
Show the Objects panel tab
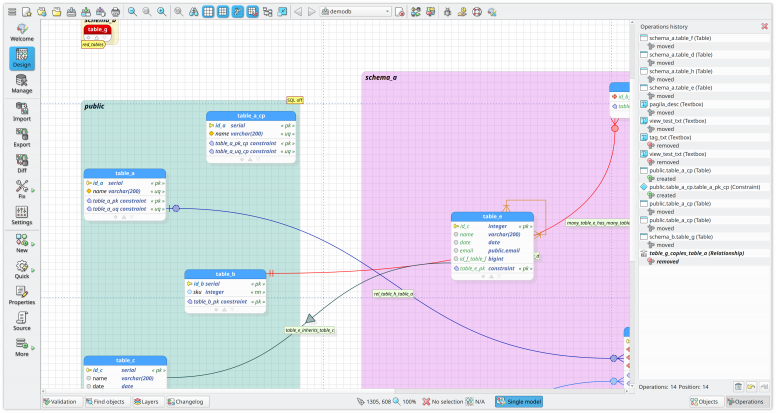(x=705, y=402)
